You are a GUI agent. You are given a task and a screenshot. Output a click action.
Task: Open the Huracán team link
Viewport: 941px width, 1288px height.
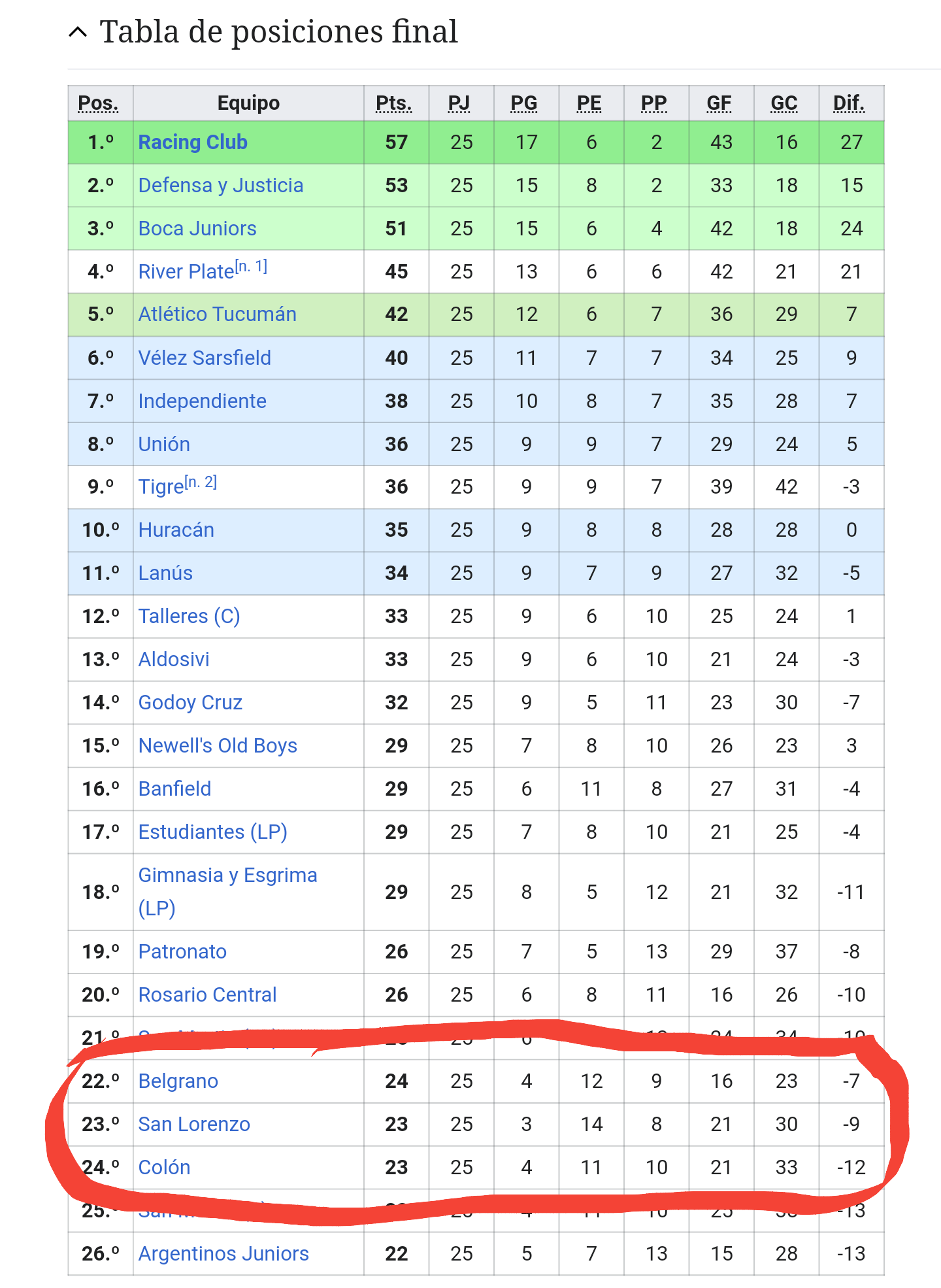pyautogui.click(x=176, y=530)
